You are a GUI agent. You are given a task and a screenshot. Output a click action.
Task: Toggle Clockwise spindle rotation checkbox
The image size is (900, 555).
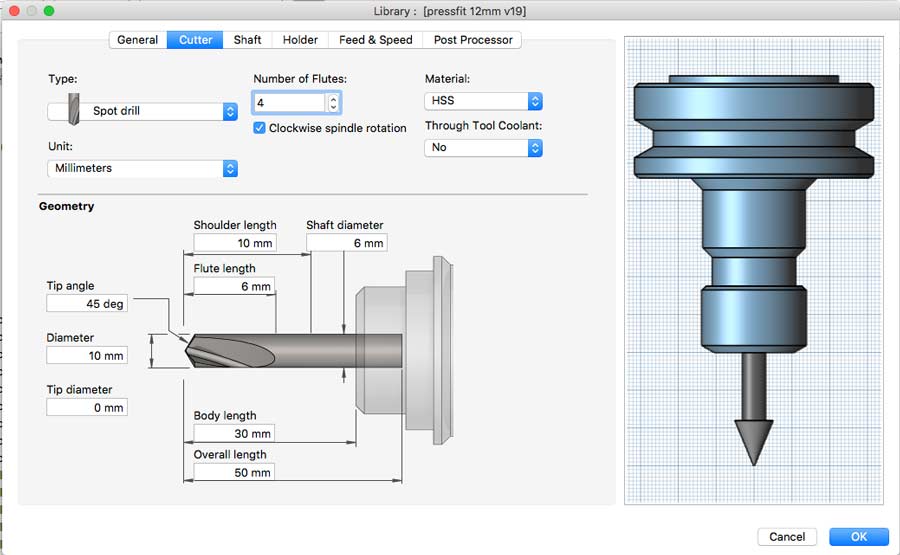coord(260,129)
